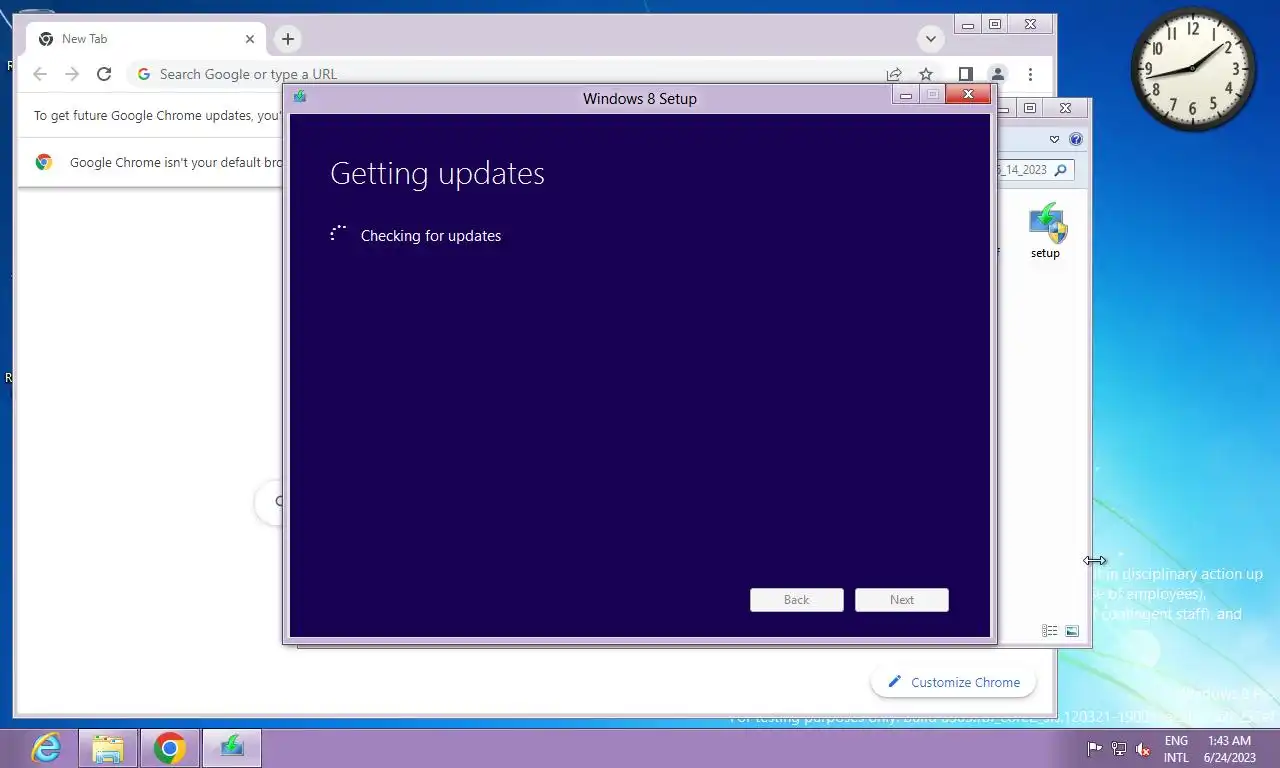
Task: Click the "Getting updates" heading
Action: tap(437, 173)
